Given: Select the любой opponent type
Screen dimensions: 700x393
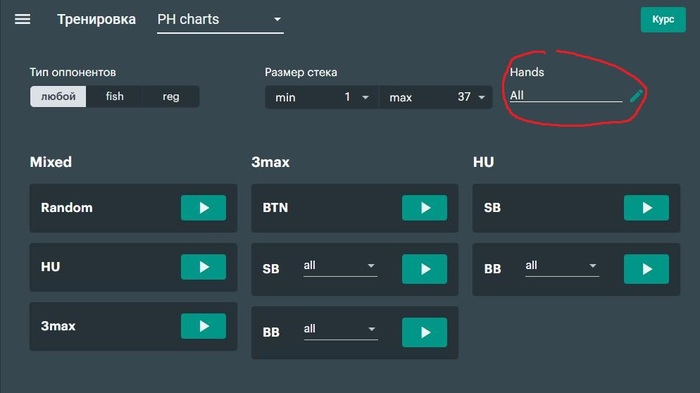Looking at the screenshot, I should (x=58, y=96).
